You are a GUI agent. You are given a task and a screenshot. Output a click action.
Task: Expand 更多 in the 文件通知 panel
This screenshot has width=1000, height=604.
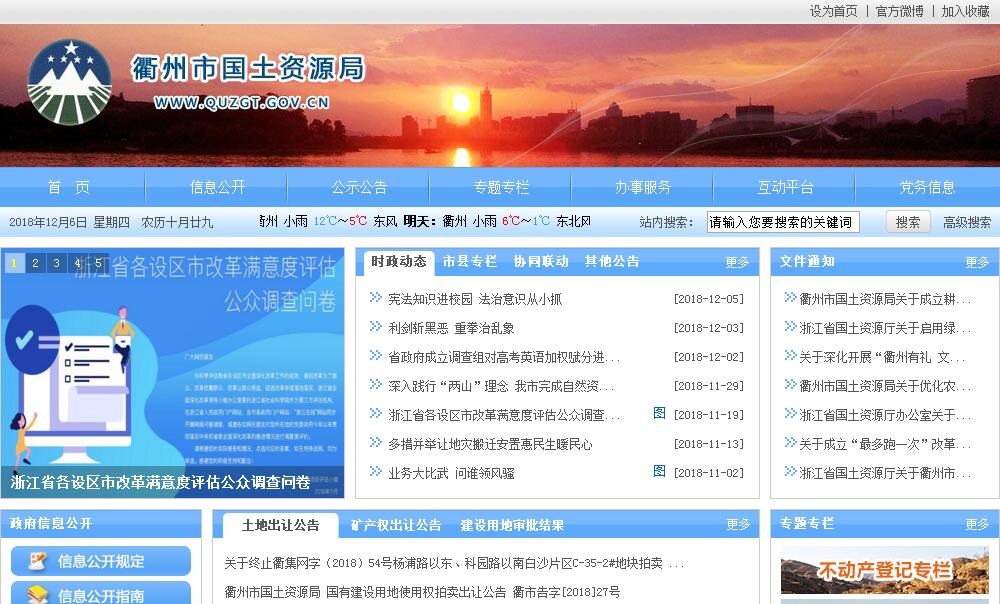click(x=977, y=262)
